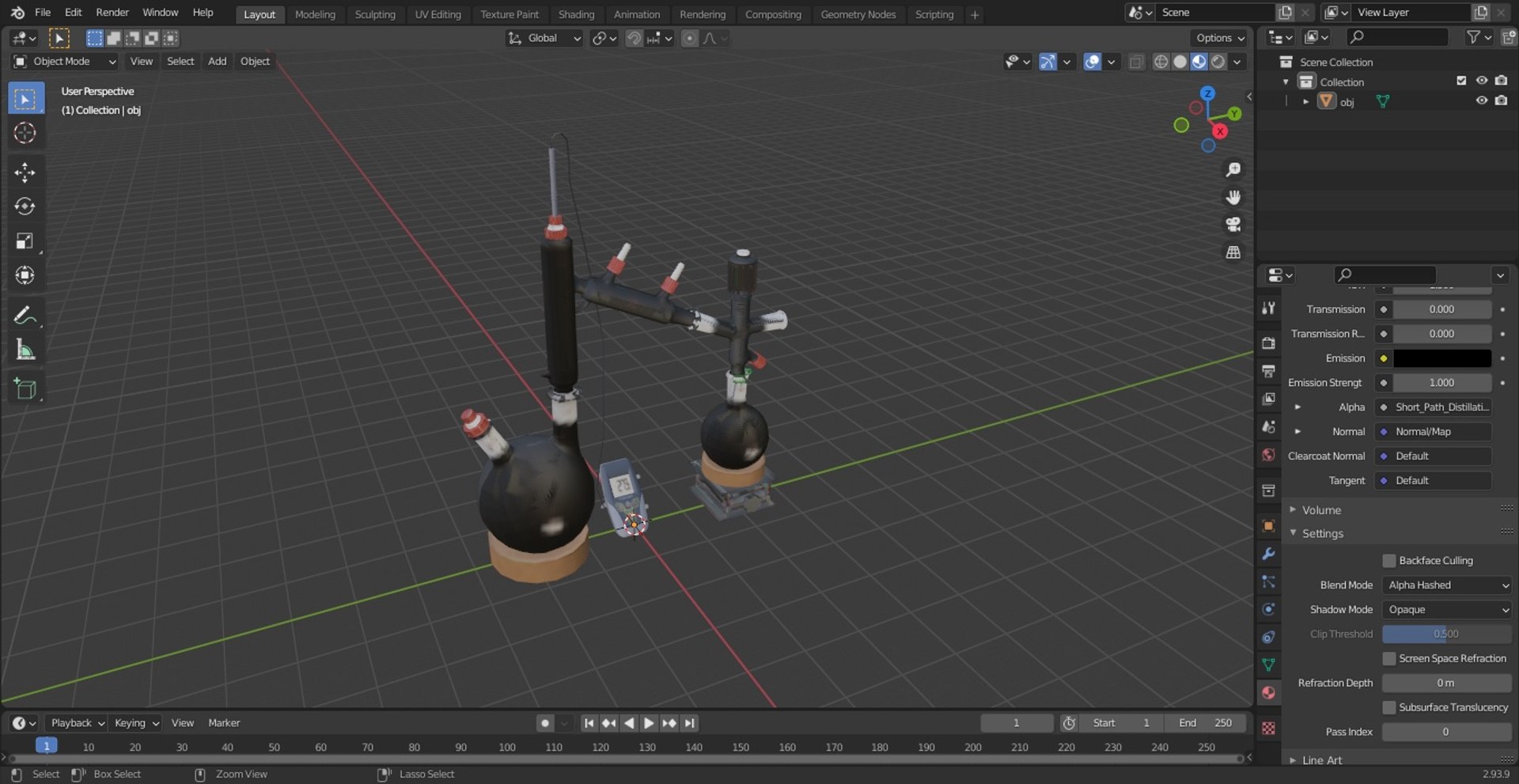Activate the Move tool
The image size is (1519, 784).
(25, 172)
